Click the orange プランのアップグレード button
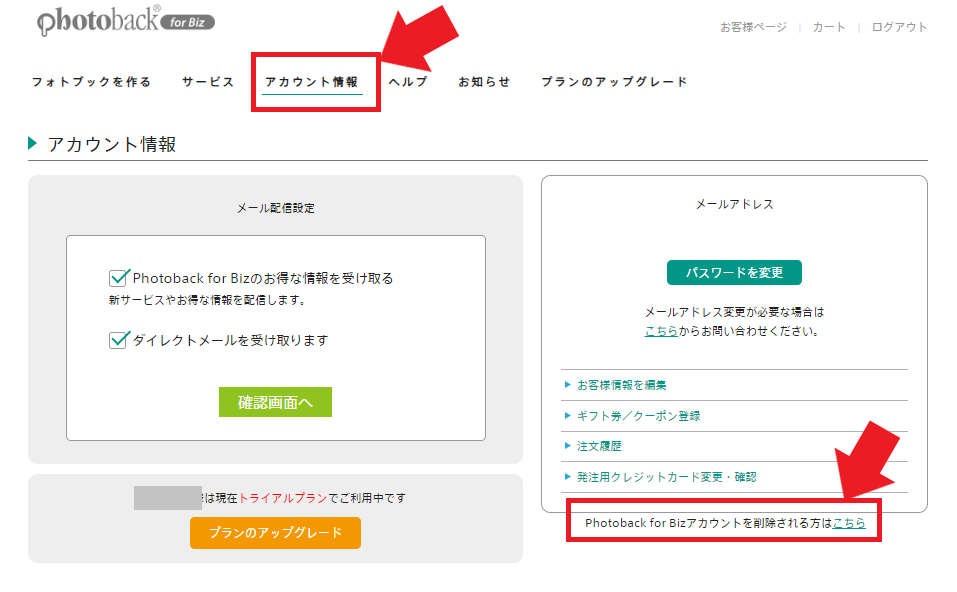The image size is (957, 592). click(275, 533)
